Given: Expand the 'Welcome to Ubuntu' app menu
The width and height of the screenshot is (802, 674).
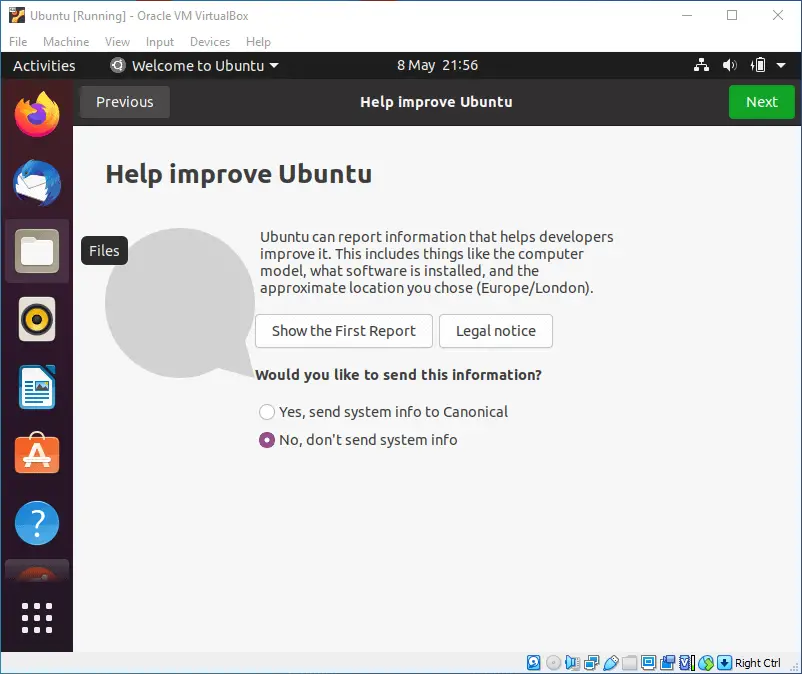Looking at the screenshot, I should (x=194, y=65).
